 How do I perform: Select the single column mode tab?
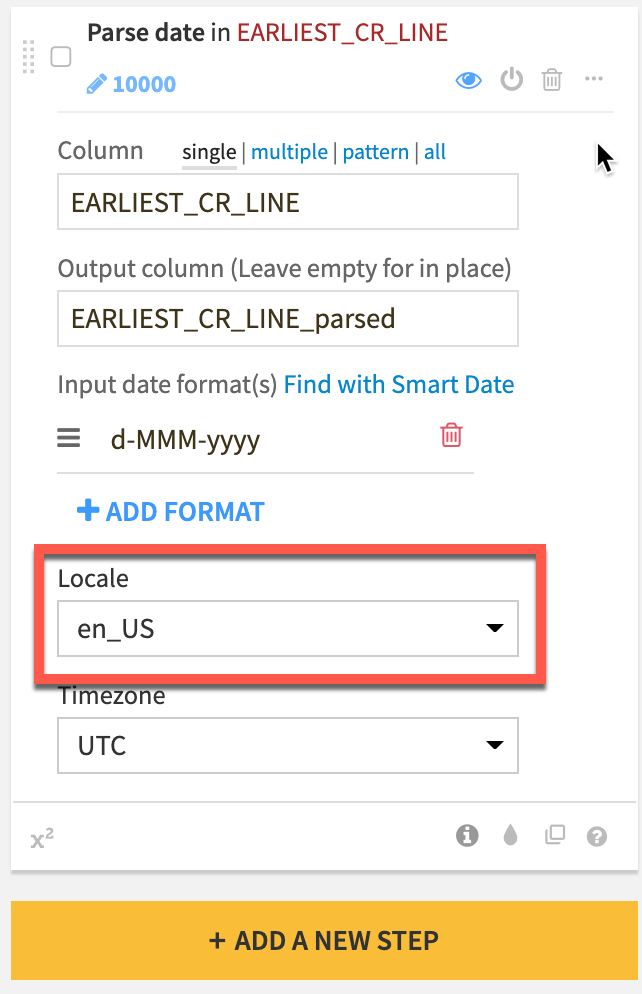click(x=209, y=152)
